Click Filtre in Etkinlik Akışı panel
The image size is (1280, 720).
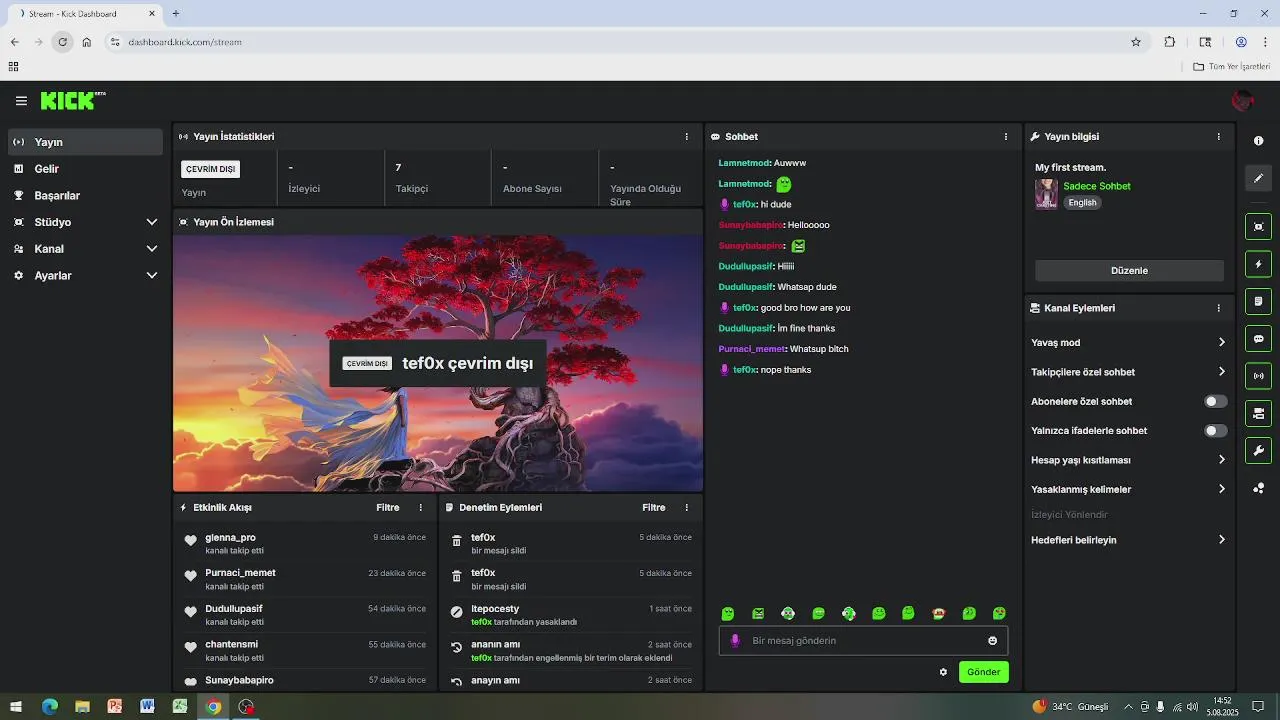[x=388, y=507]
